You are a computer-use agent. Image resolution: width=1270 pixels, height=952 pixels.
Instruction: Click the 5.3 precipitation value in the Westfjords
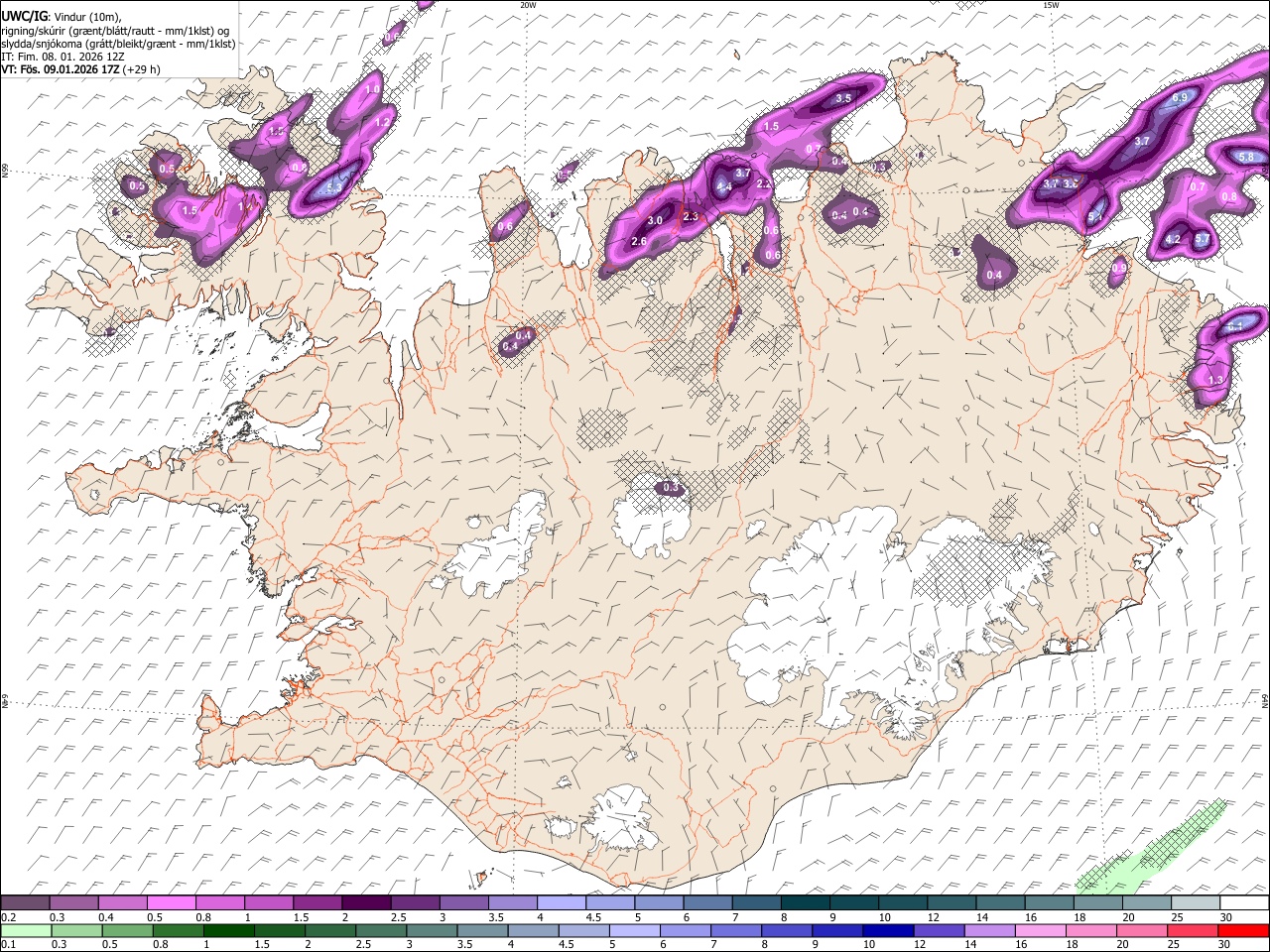[333, 186]
